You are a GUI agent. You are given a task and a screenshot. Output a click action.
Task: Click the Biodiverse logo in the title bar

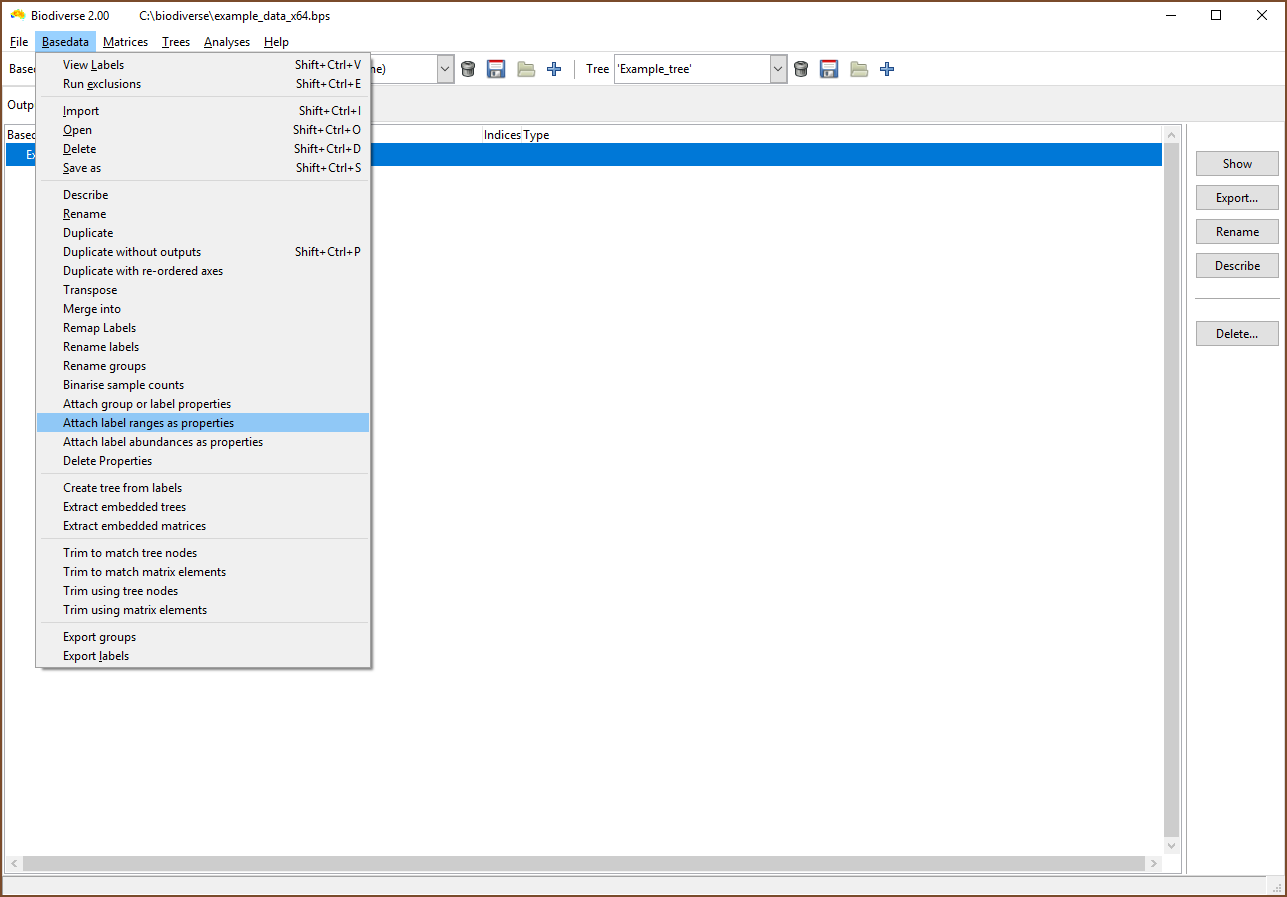pyautogui.click(x=17, y=15)
